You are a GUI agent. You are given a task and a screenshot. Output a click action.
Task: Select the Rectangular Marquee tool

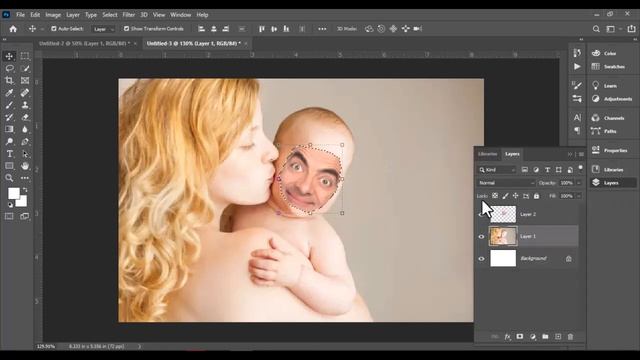pos(25,56)
